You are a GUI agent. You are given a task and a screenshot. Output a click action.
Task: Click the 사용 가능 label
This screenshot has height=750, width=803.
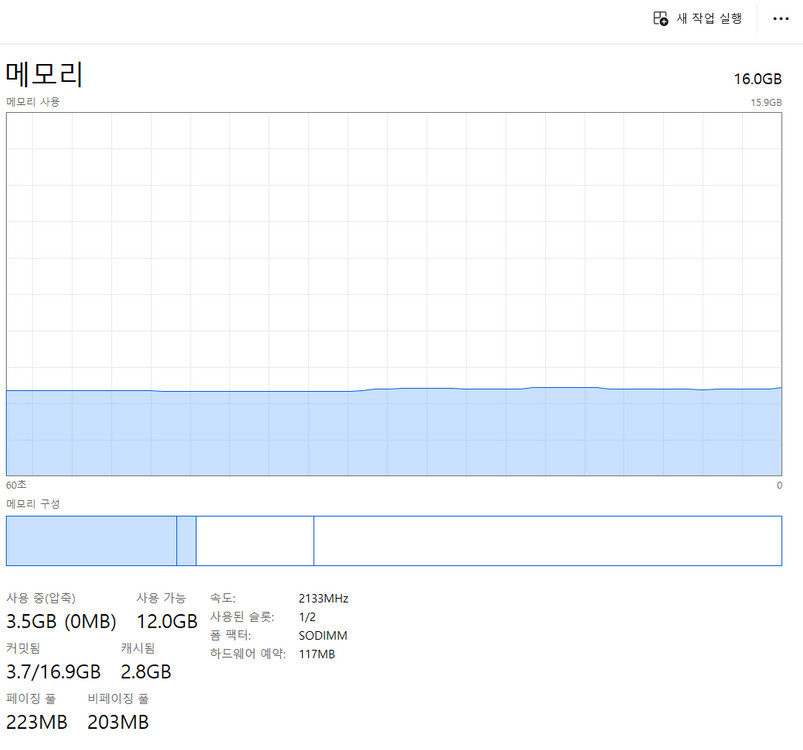[161, 598]
